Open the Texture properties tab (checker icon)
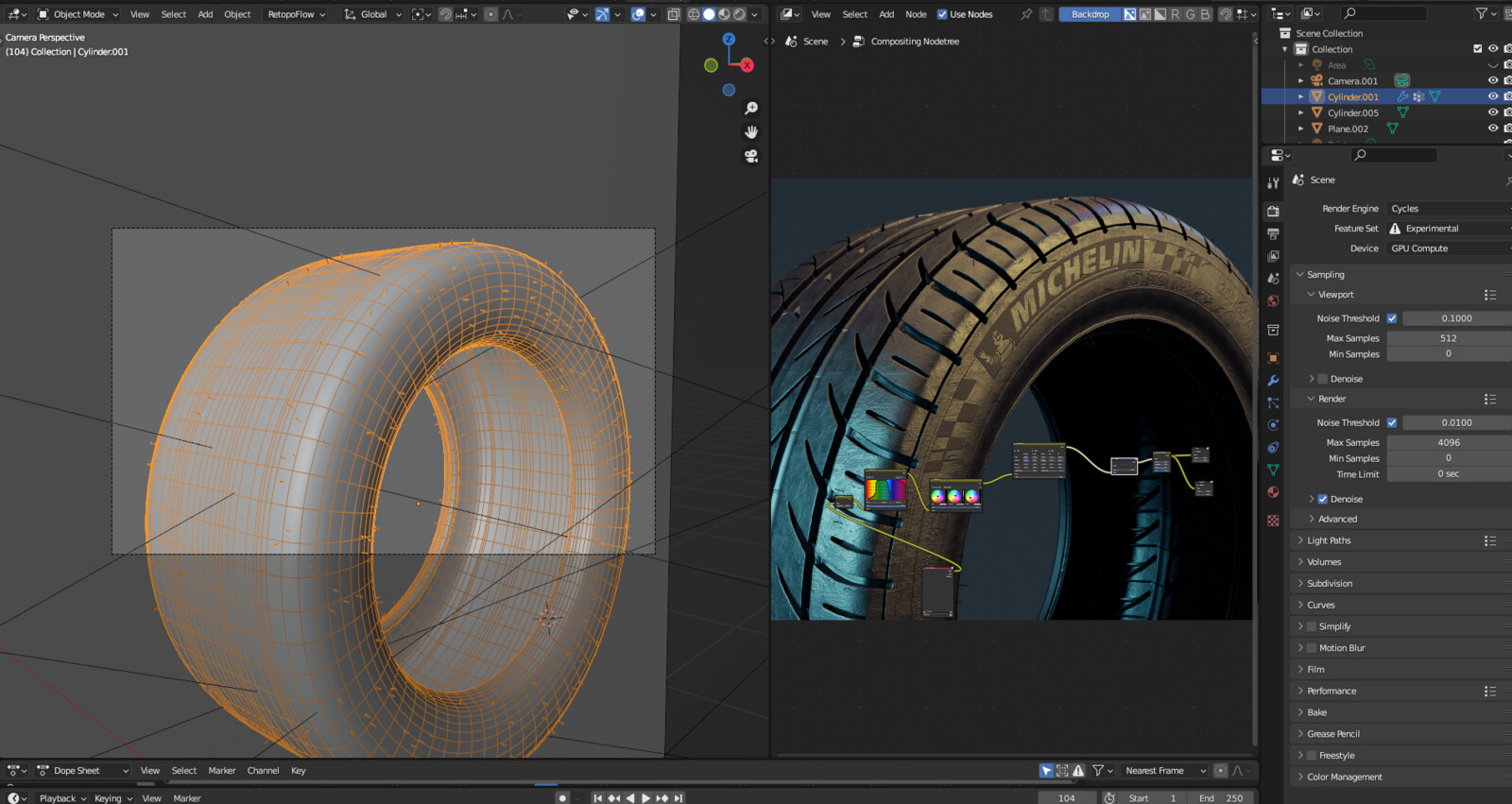Image resolution: width=1512 pixels, height=804 pixels. (1273, 521)
